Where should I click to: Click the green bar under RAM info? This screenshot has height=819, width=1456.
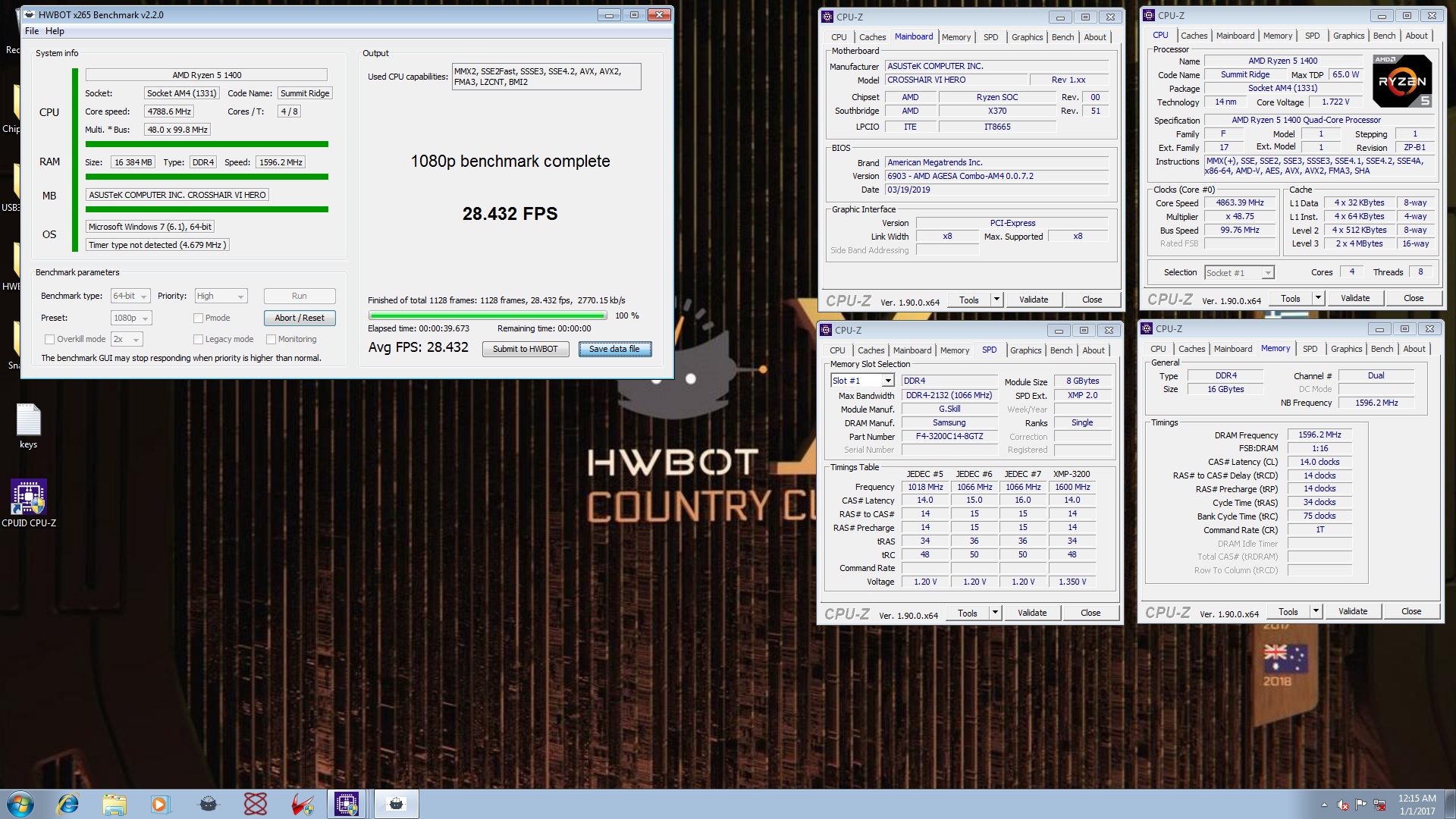207,177
